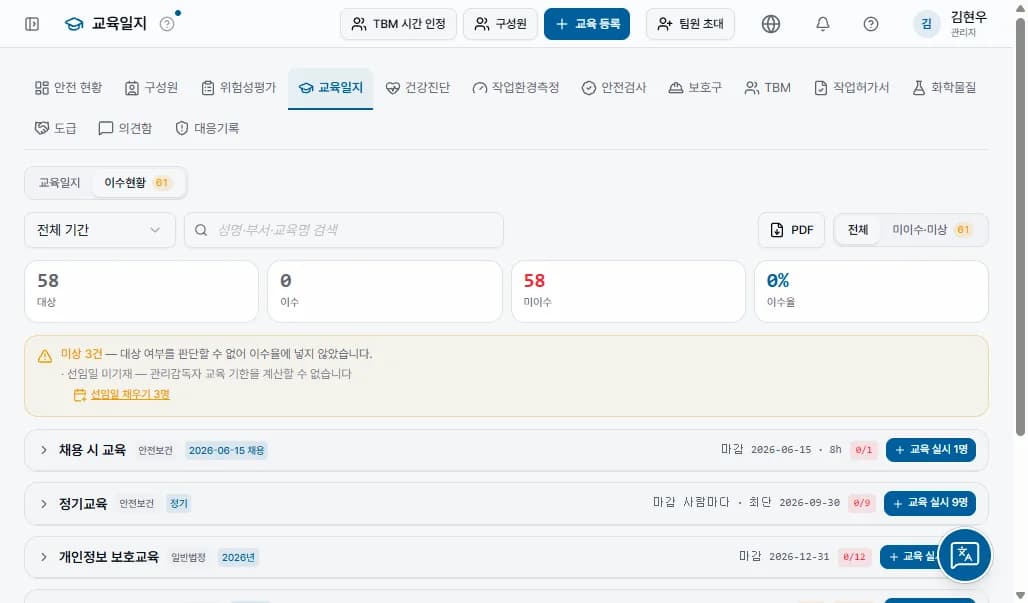Go to the 대응기록 shield tab
Image resolution: width=1028 pixels, height=603 pixels.
click(x=207, y=128)
